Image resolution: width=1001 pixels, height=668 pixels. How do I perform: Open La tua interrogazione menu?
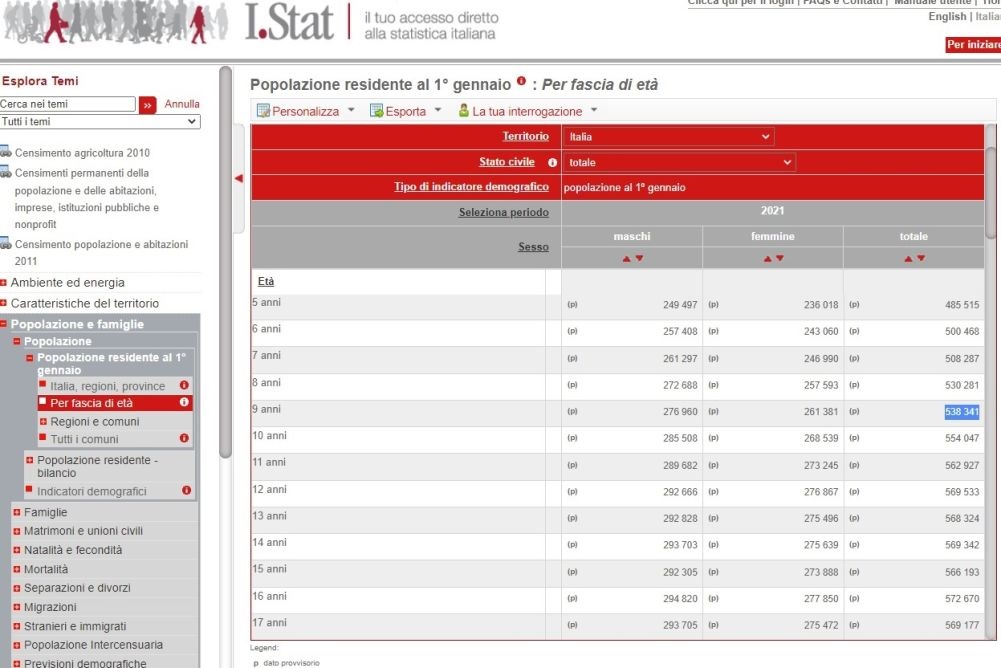tap(528, 111)
